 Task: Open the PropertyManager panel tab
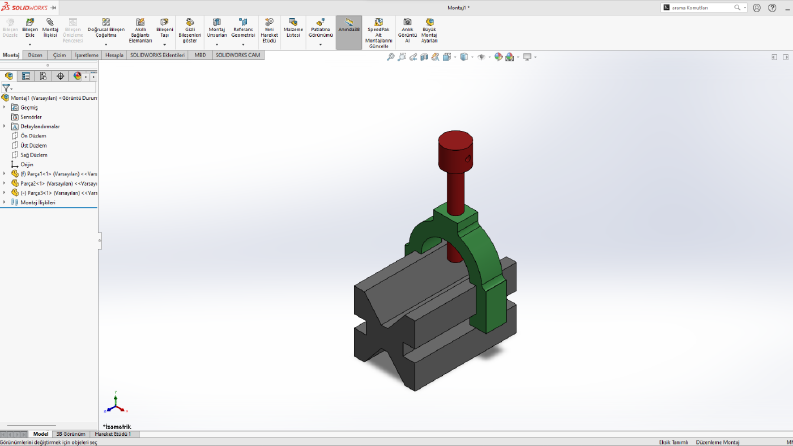[x=26, y=76]
